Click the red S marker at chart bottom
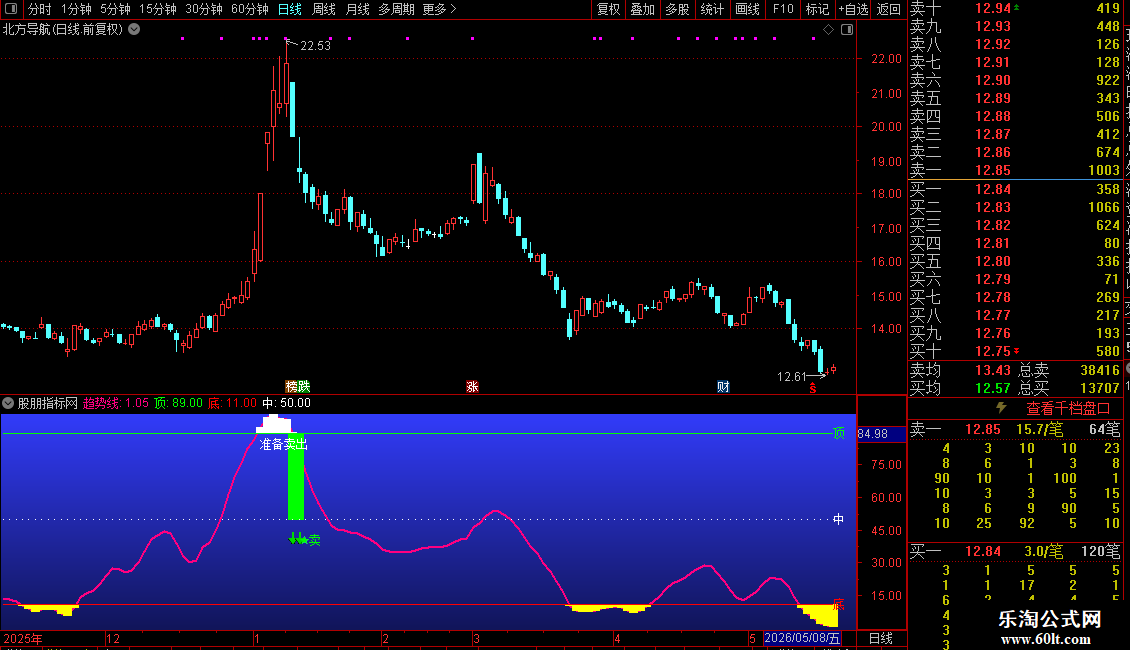 click(812, 388)
